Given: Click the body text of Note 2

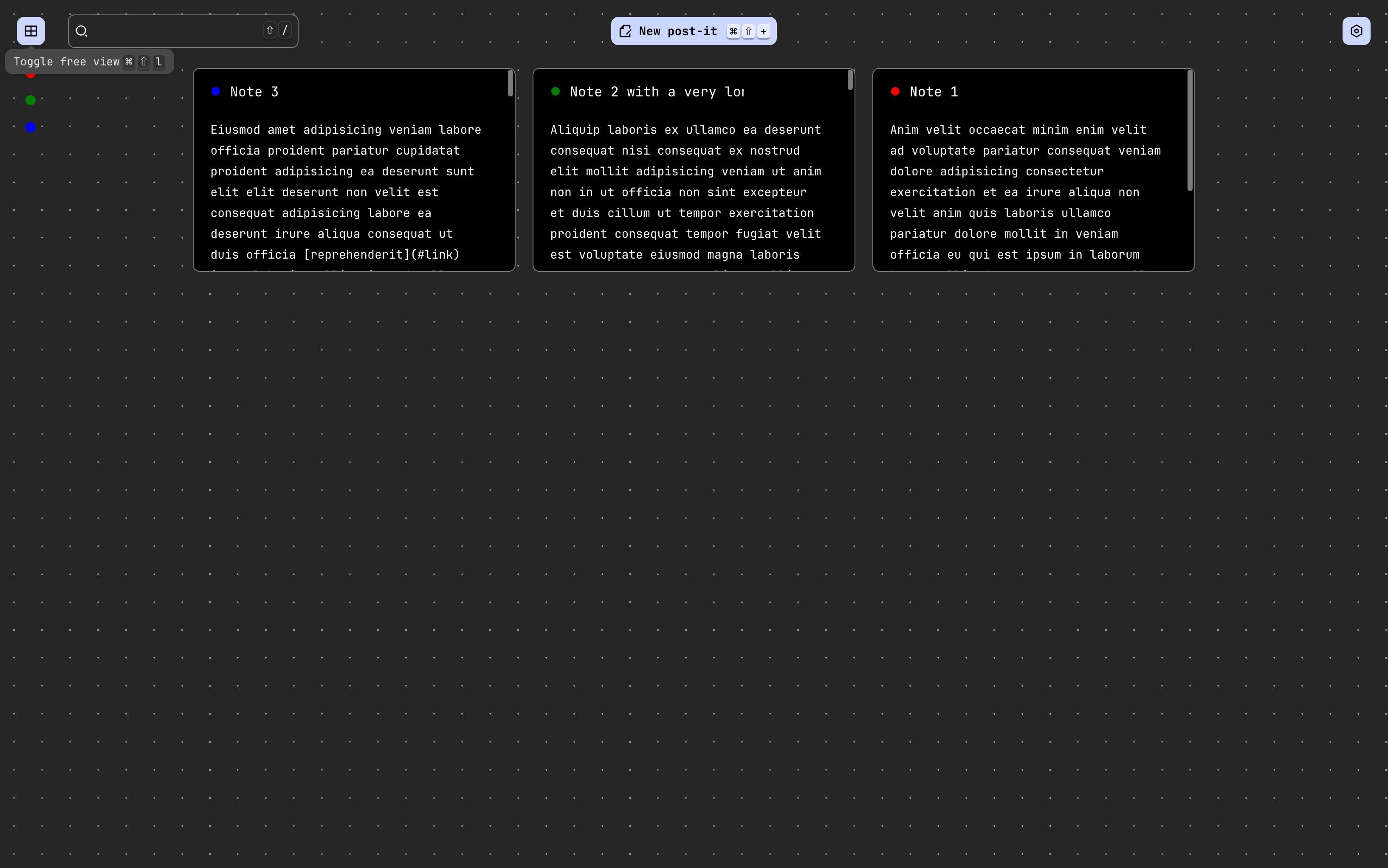Looking at the screenshot, I should (x=685, y=192).
